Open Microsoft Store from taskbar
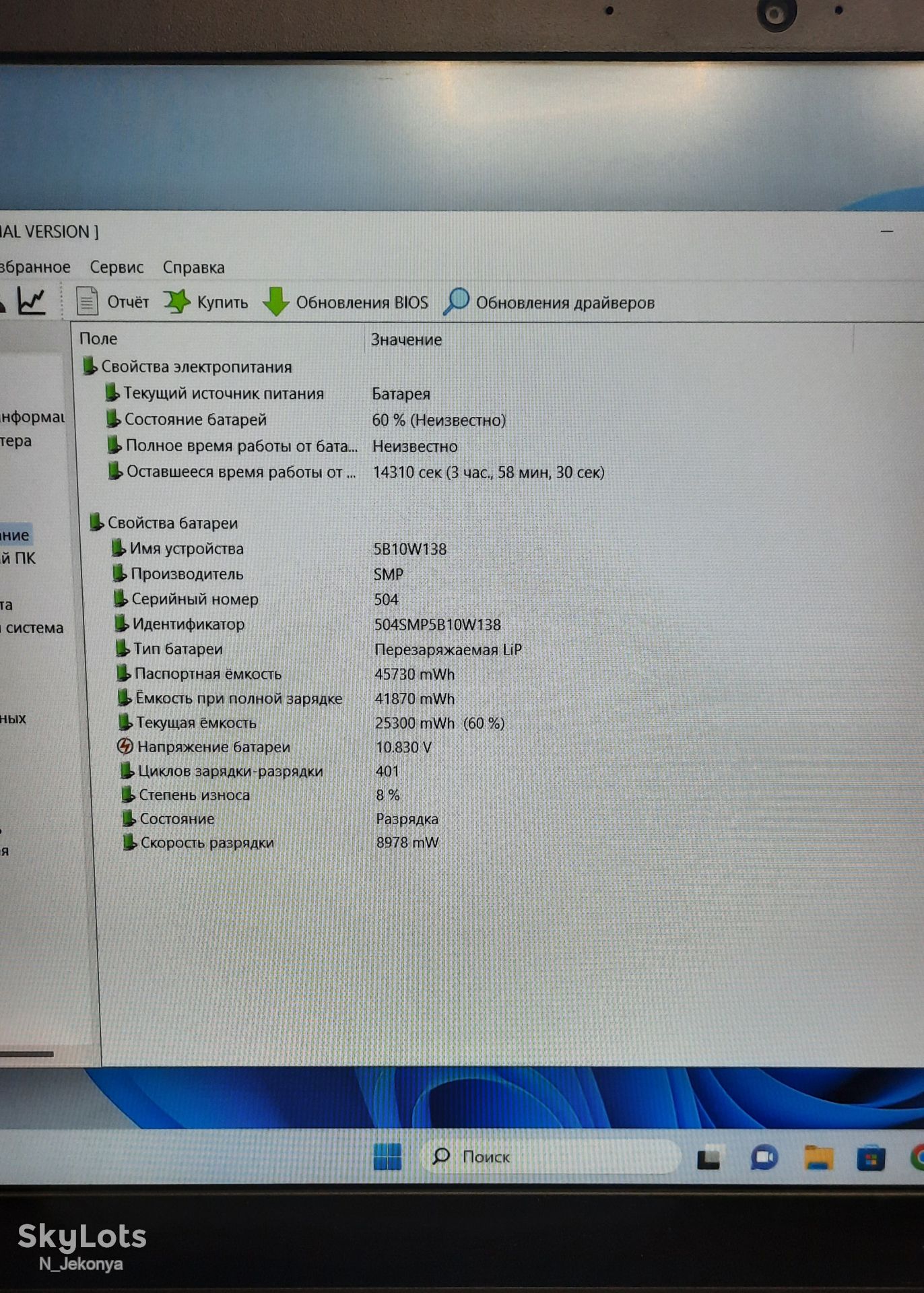Viewport: 924px width, 1293px height. tap(871, 1158)
